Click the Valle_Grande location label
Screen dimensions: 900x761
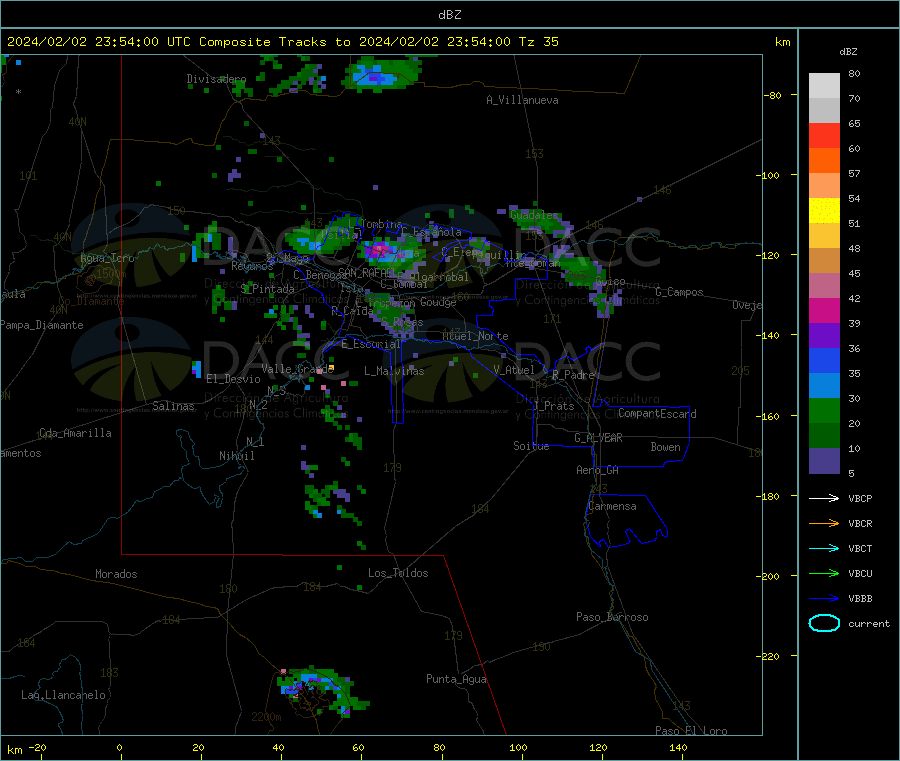[x=297, y=369]
